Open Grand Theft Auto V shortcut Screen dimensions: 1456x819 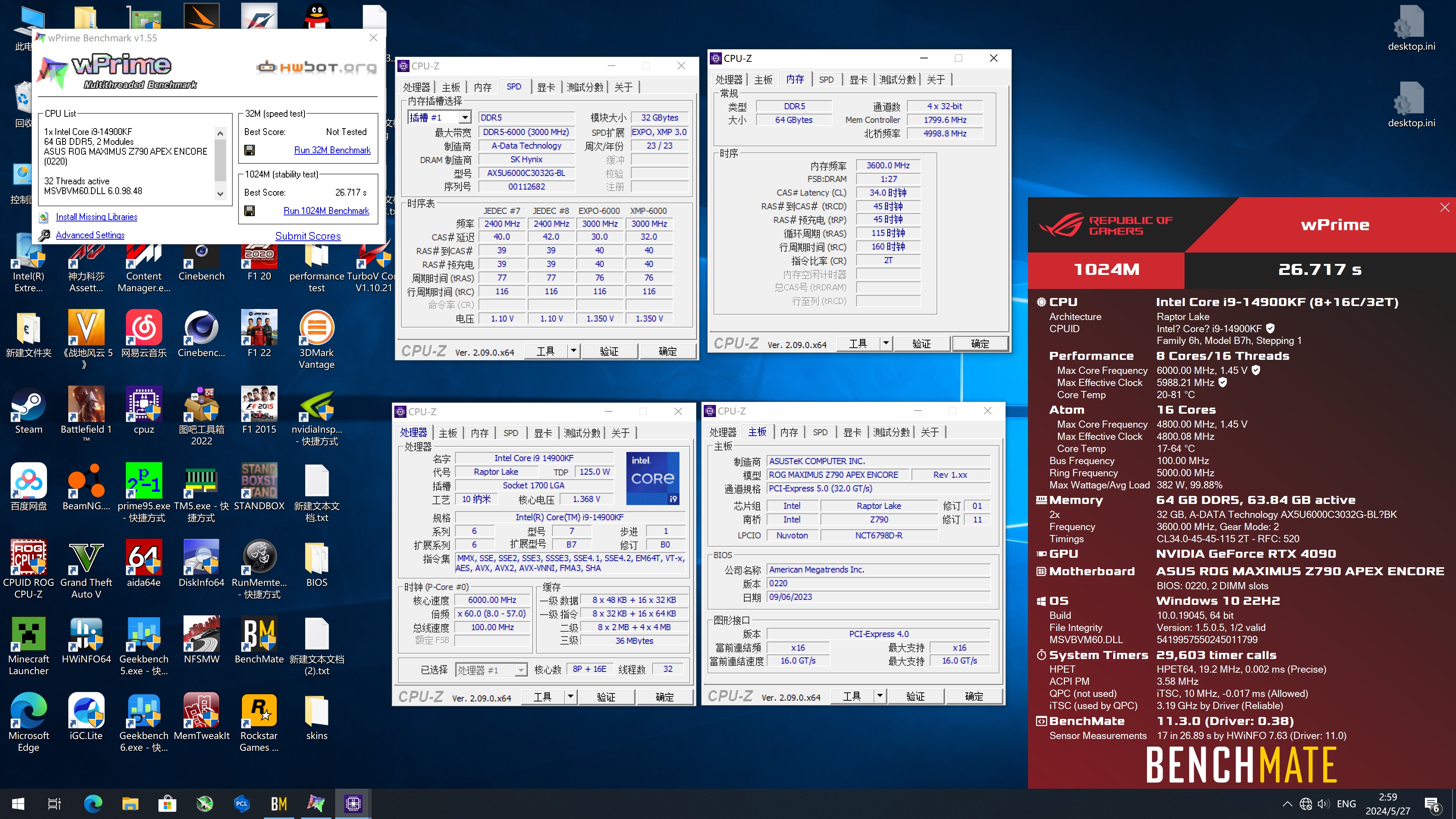[86, 570]
